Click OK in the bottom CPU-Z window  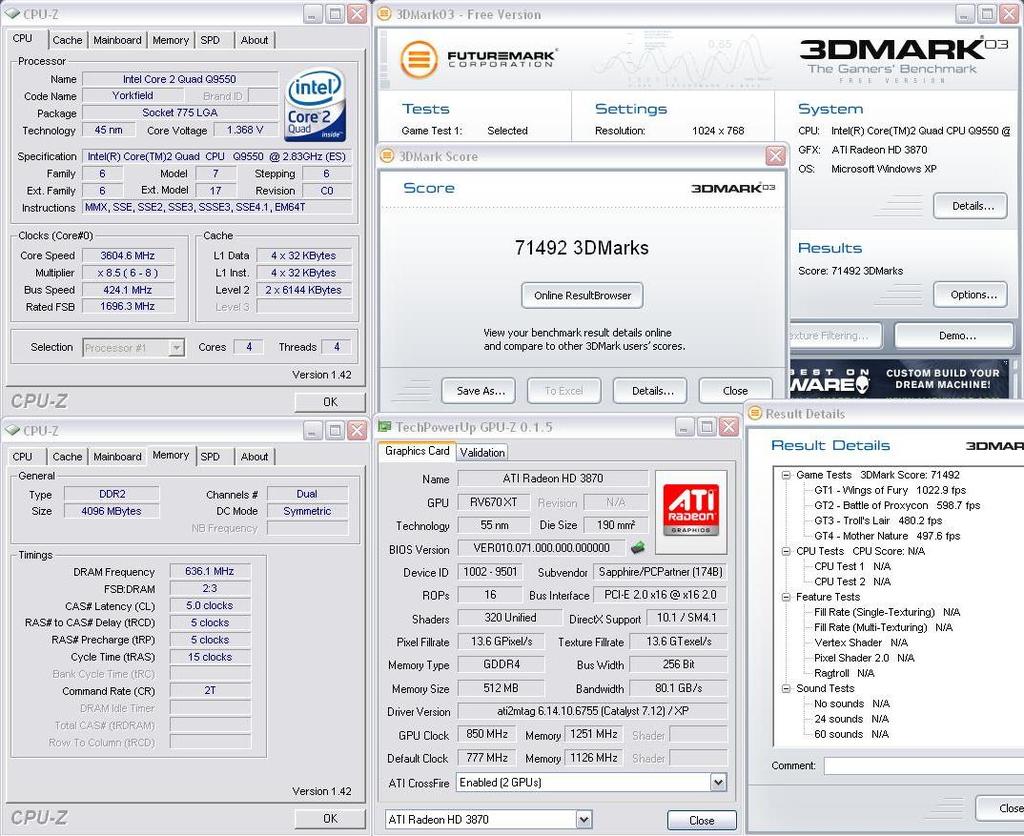click(330, 818)
